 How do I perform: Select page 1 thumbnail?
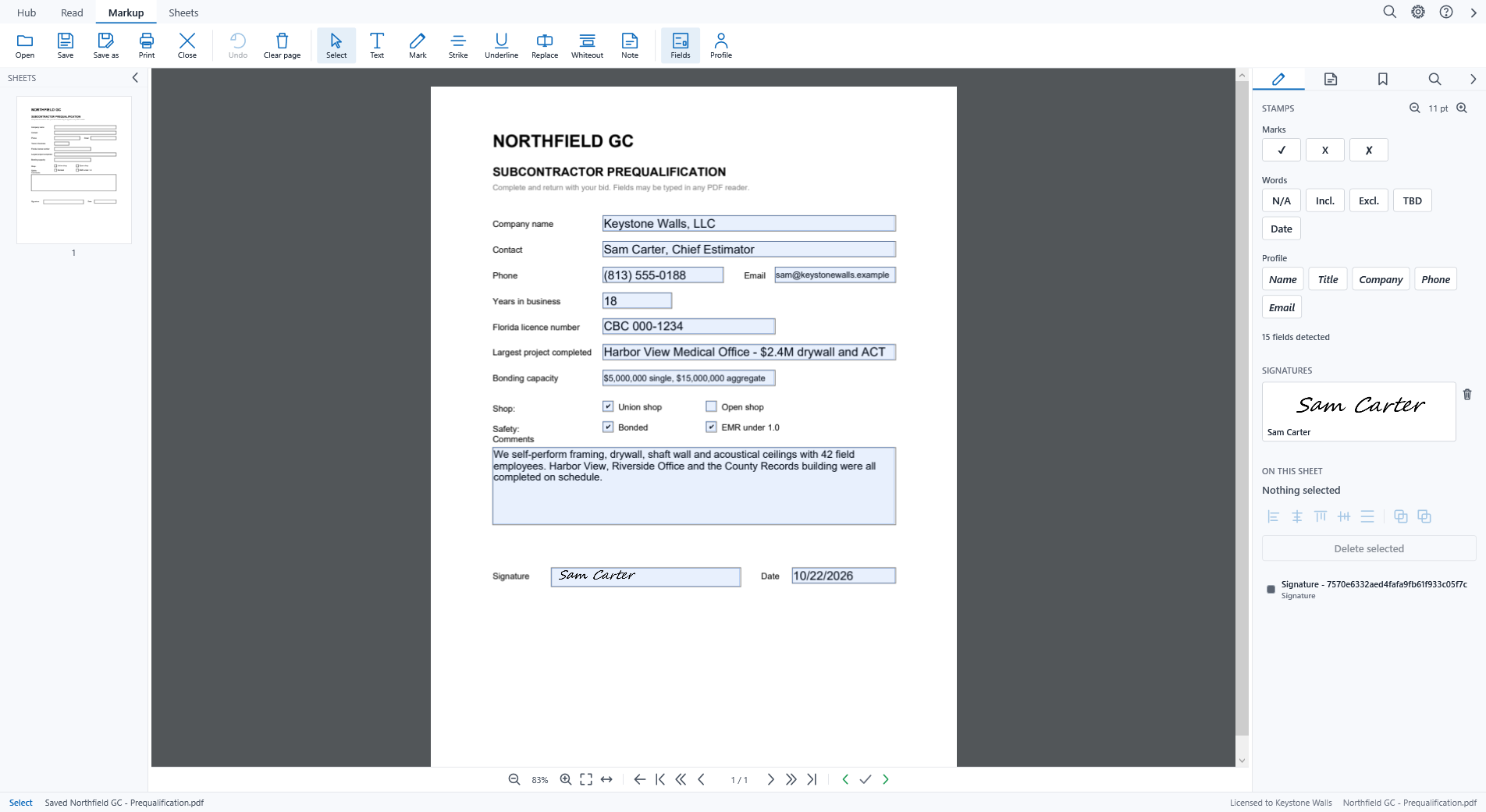click(x=74, y=170)
